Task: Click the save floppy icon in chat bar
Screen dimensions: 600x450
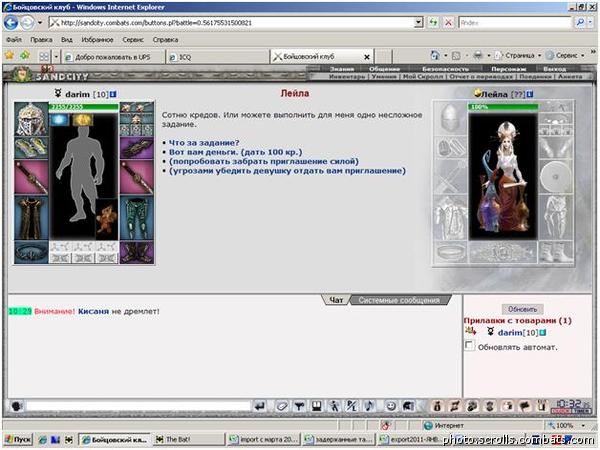Action: point(317,406)
